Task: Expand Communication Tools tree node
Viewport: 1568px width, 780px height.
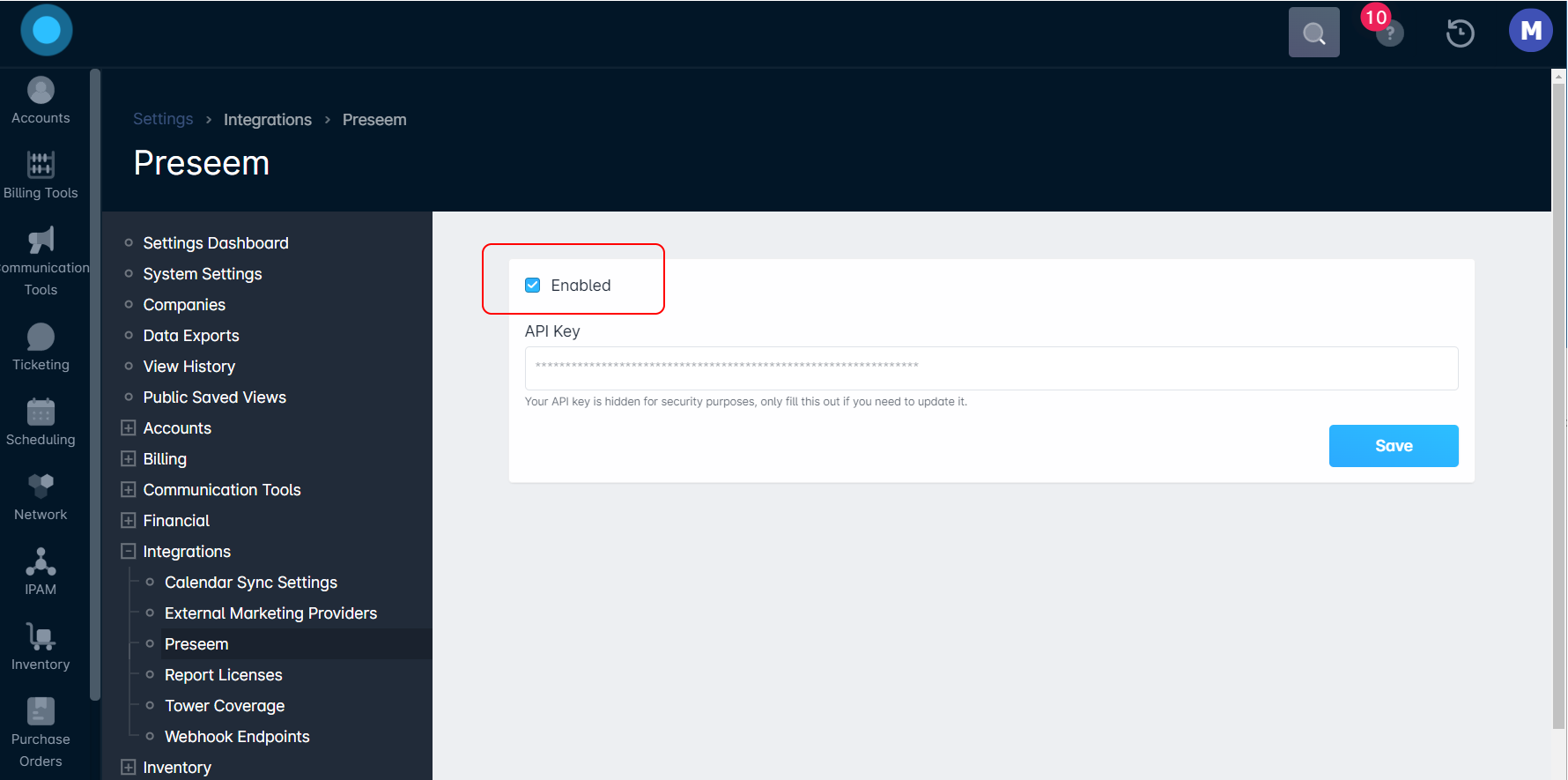Action: [128, 489]
